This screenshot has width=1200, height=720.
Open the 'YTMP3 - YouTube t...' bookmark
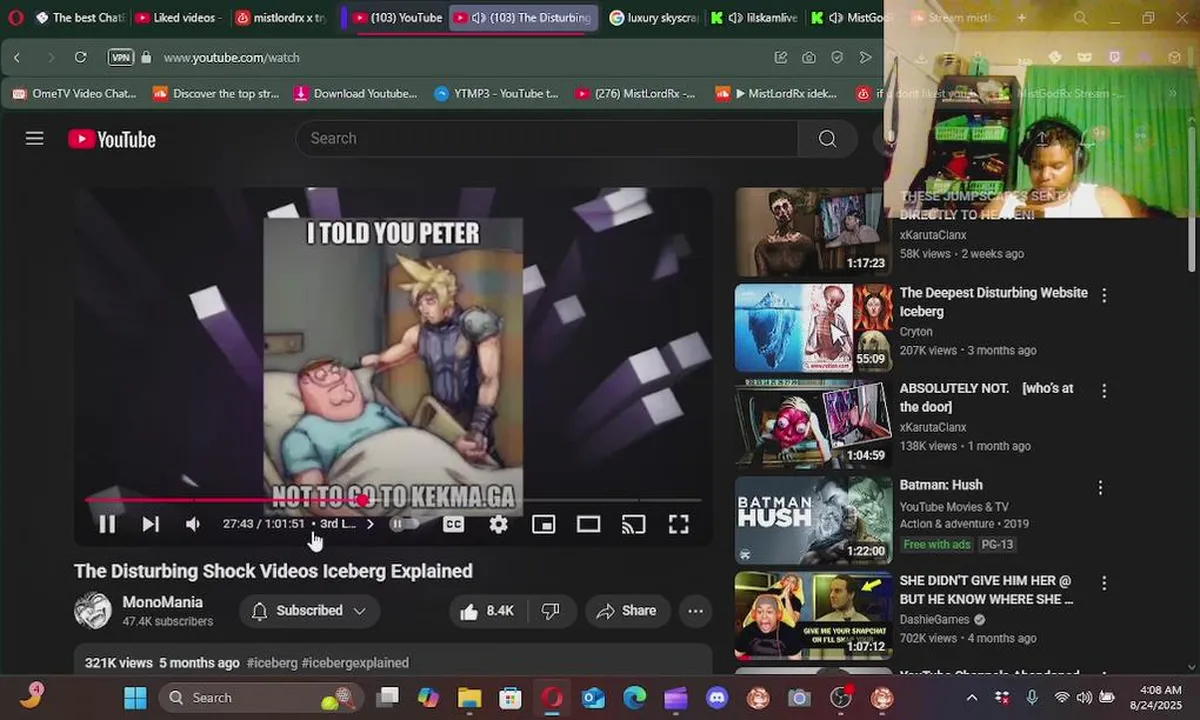pos(496,93)
